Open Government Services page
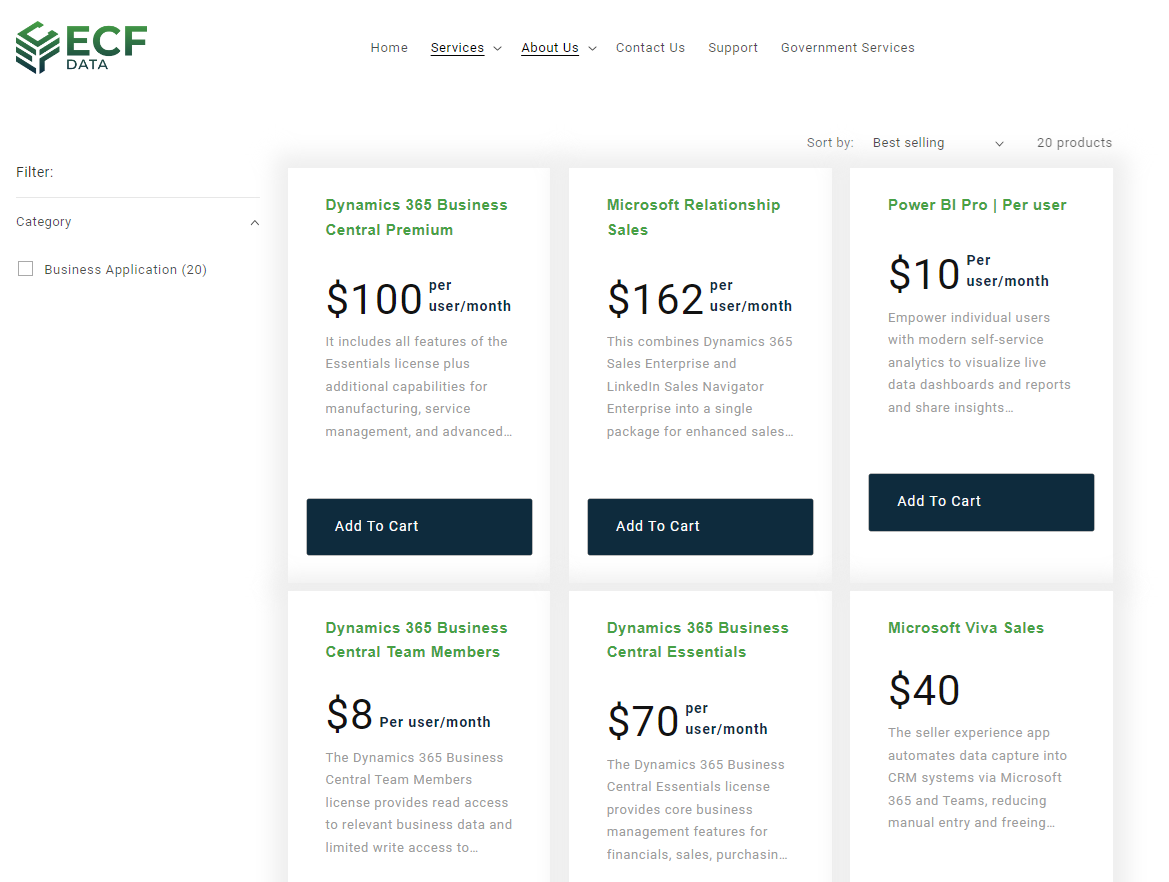 pos(847,48)
